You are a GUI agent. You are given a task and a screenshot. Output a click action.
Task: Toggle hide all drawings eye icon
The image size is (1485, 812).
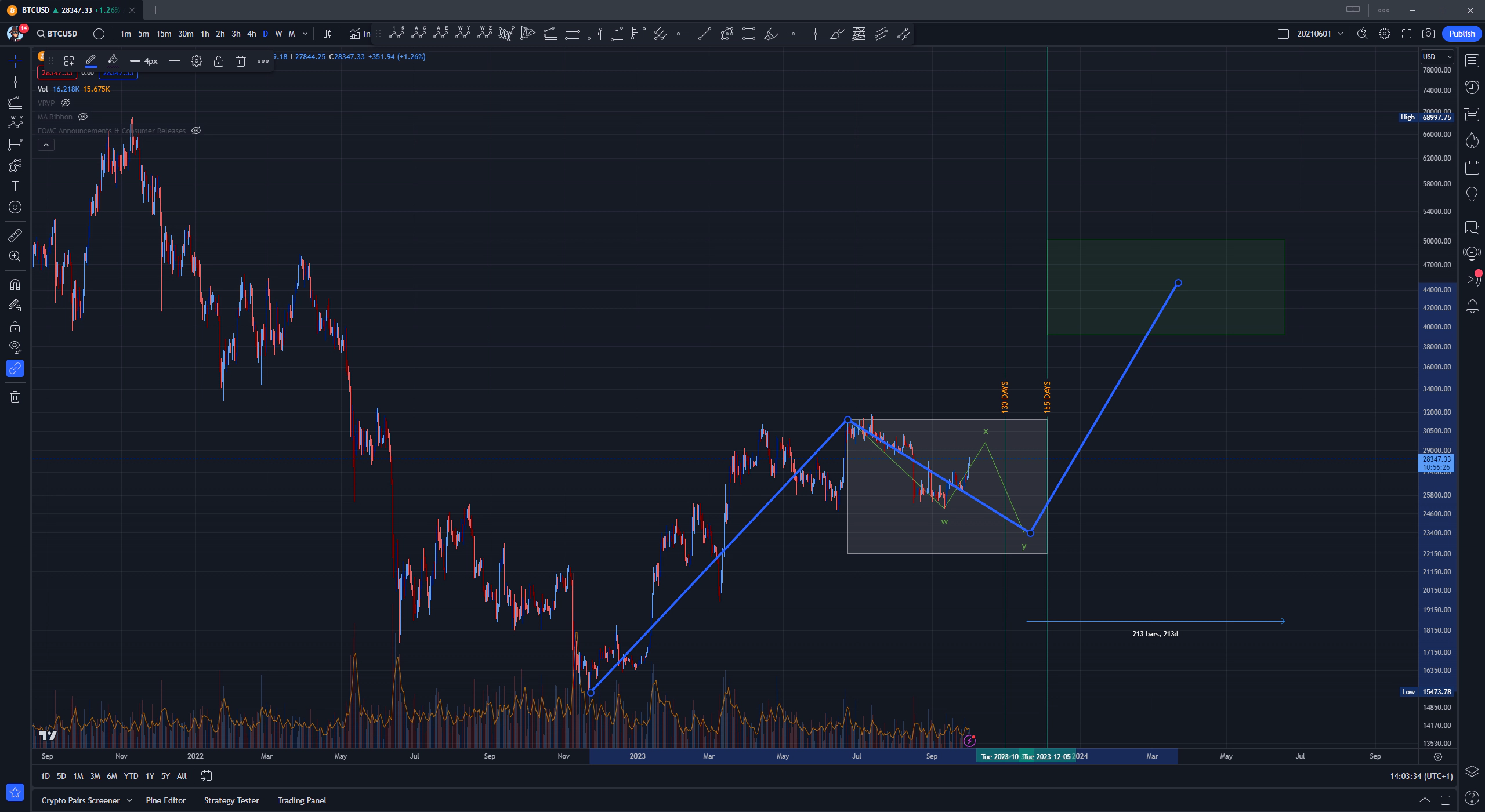15,347
